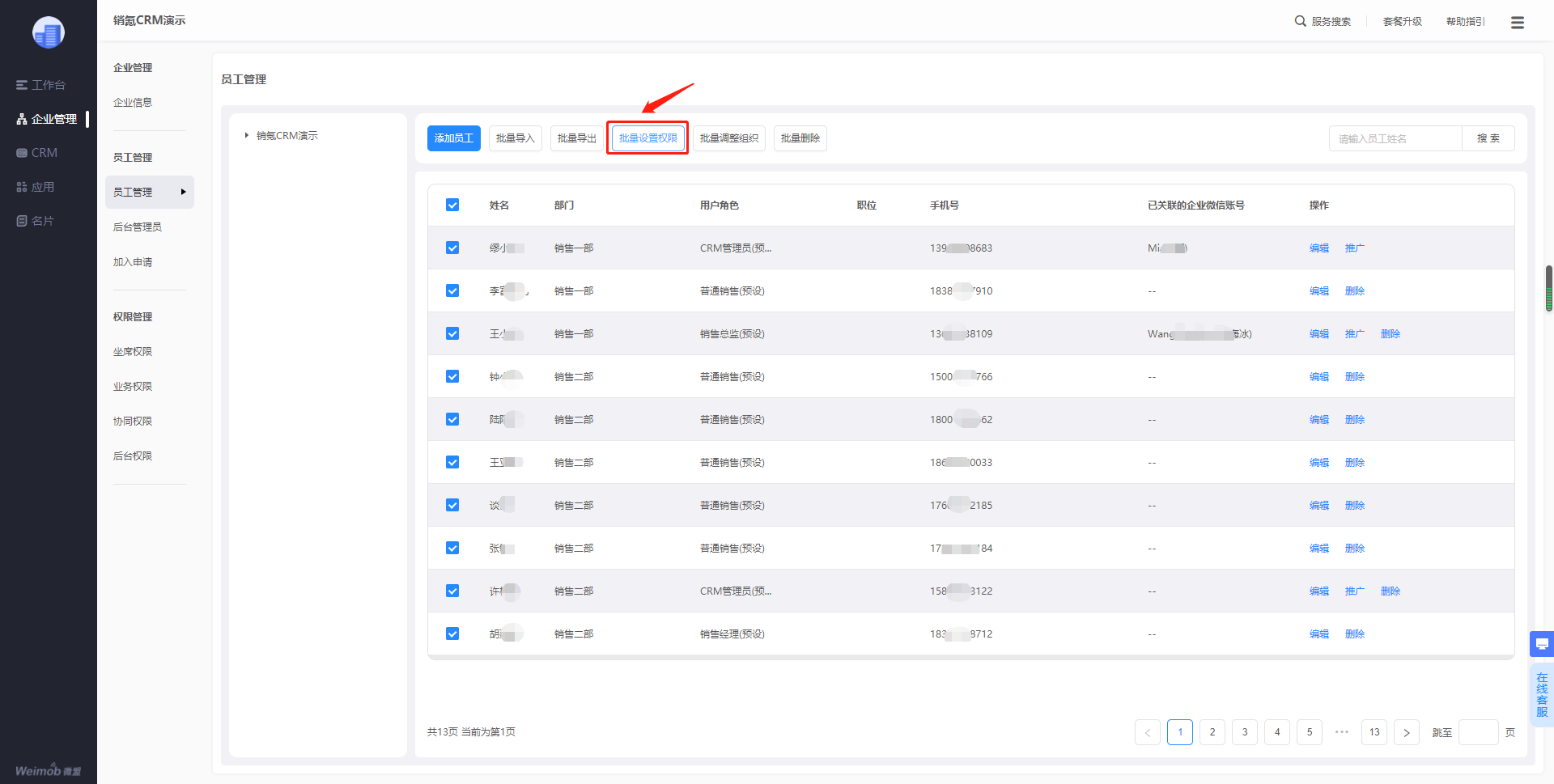Uncheck the row with phone ending 62

452,419
